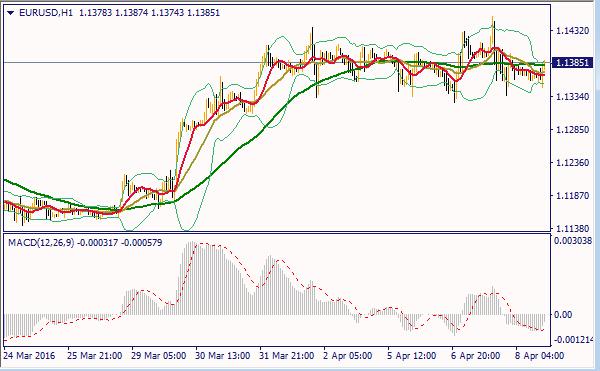Image resolution: width=600 pixels, height=371 pixels.
Task: Click the current price label 1.13851
Action: (572, 63)
